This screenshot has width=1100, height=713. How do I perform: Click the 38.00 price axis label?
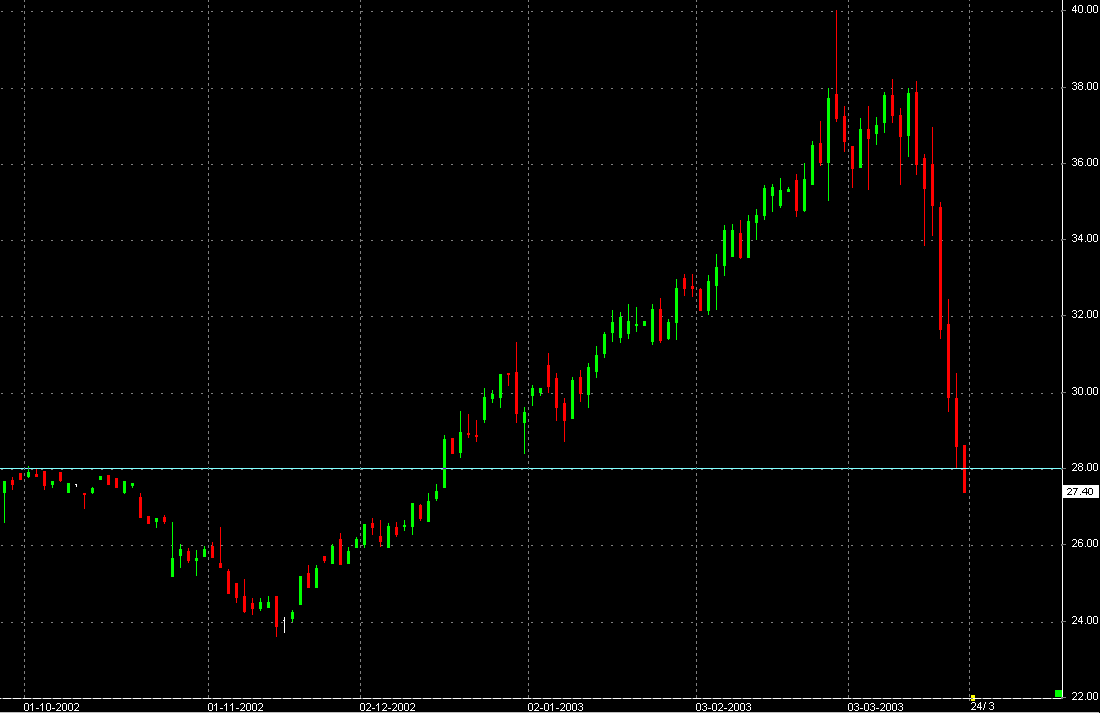(1084, 86)
